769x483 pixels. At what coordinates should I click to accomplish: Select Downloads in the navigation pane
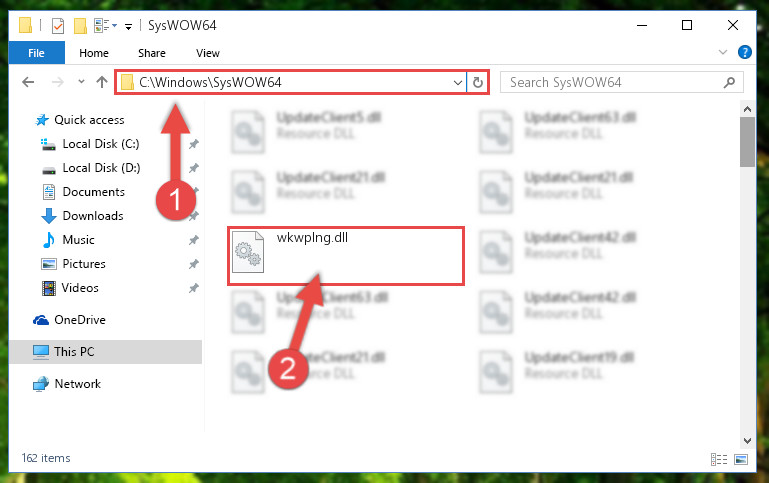pos(93,216)
